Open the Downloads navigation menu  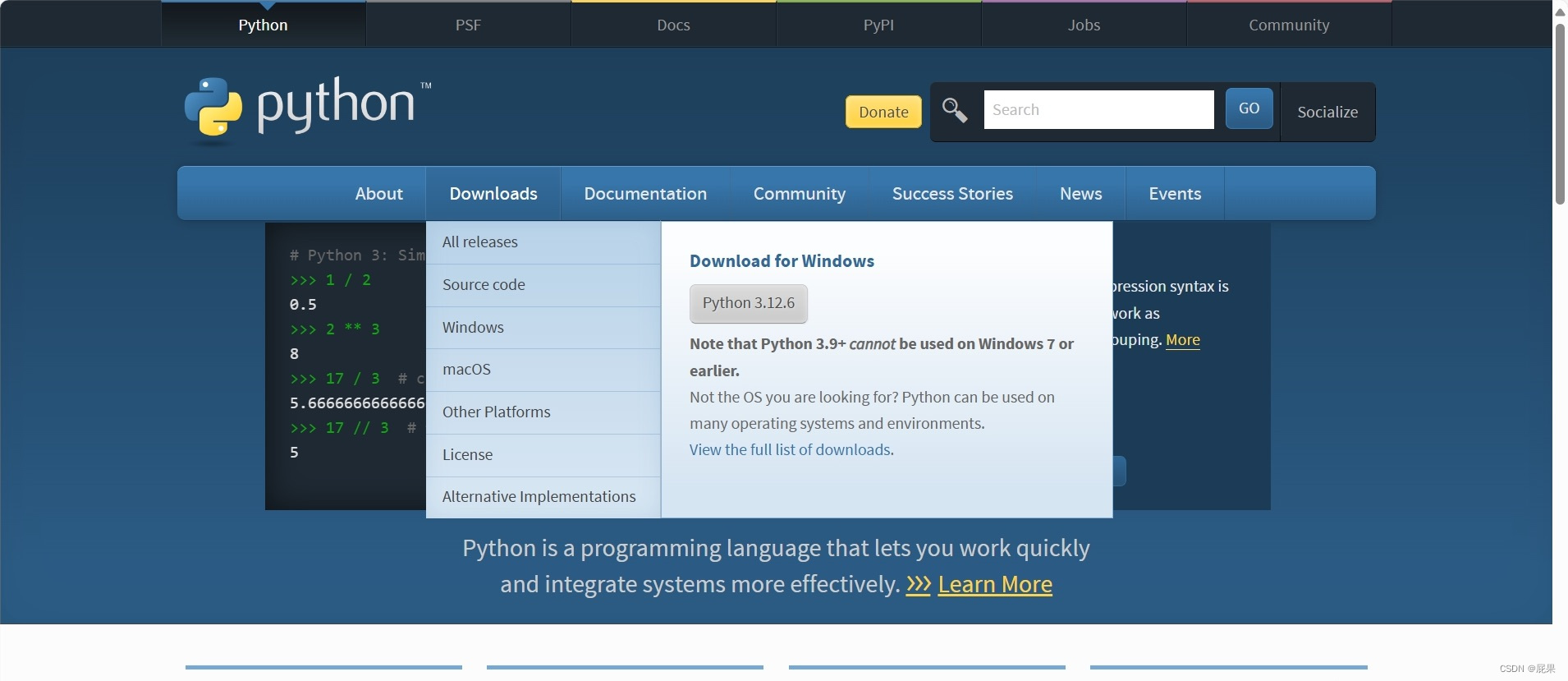tap(493, 194)
